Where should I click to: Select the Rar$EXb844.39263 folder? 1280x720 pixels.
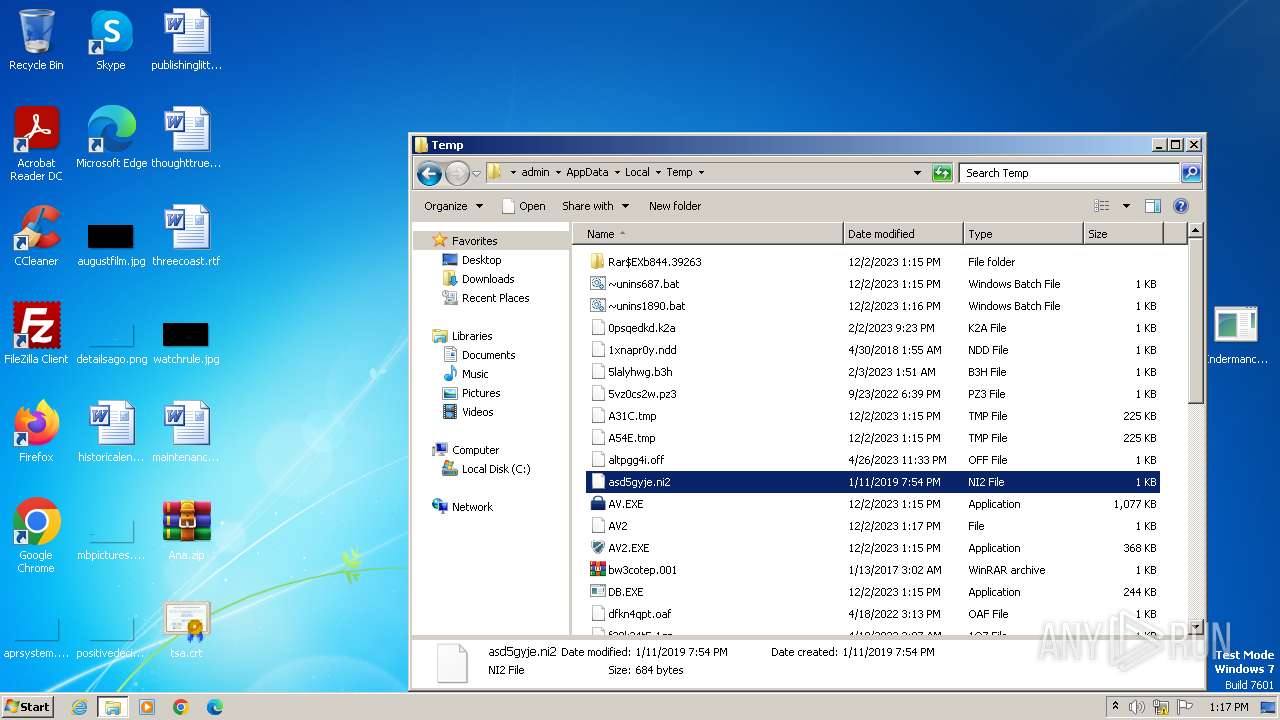point(872,262)
